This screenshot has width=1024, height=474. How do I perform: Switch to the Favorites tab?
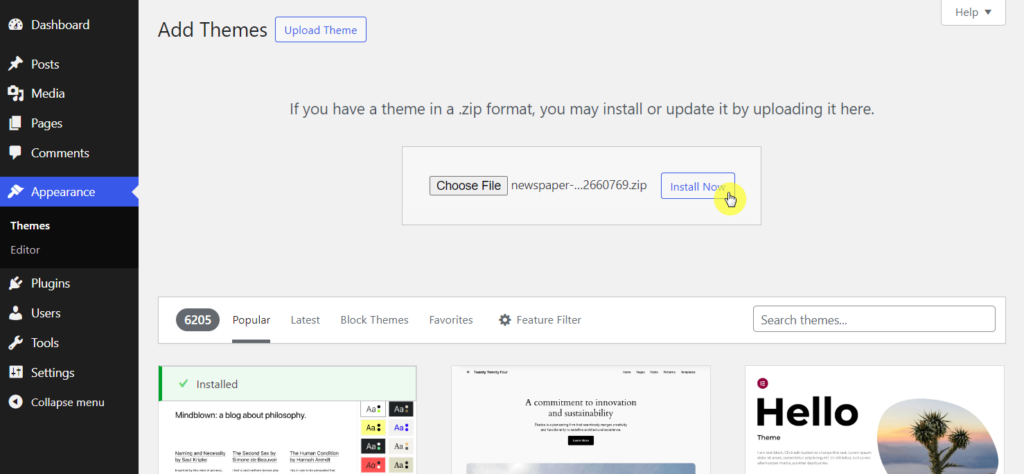coord(451,320)
